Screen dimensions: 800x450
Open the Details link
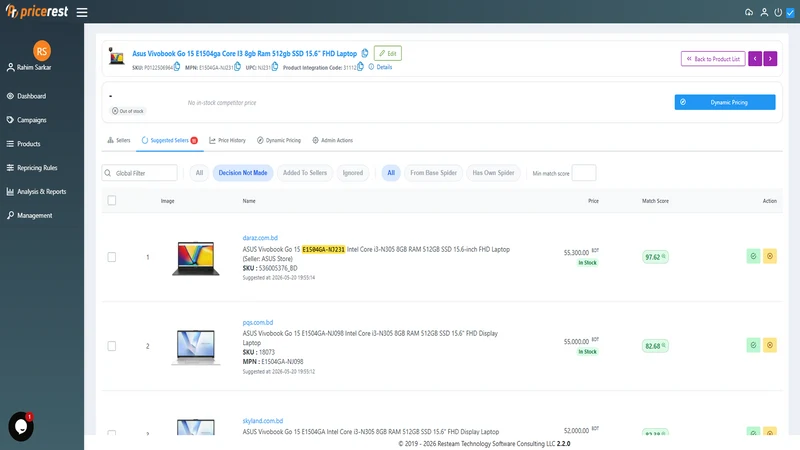coord(381,67)
